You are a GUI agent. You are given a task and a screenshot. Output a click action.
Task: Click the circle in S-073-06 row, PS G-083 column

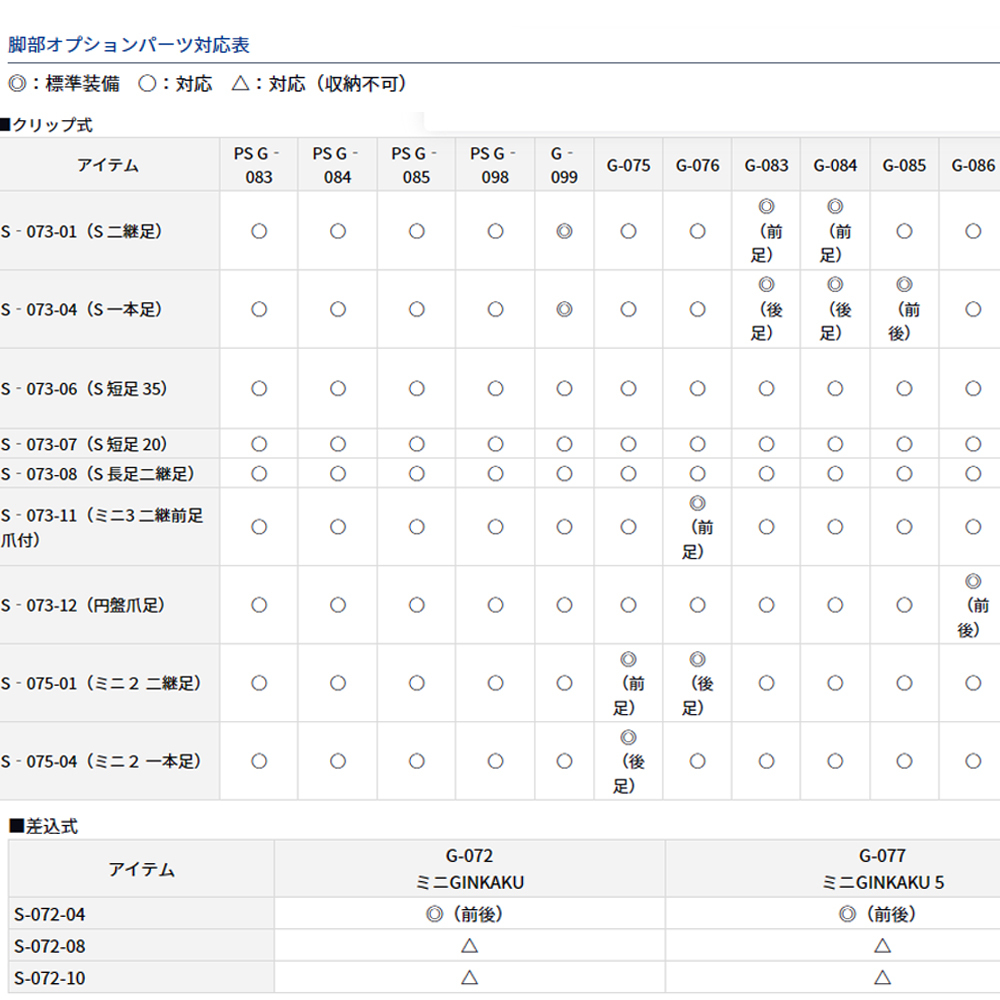[x=259, y=388]
